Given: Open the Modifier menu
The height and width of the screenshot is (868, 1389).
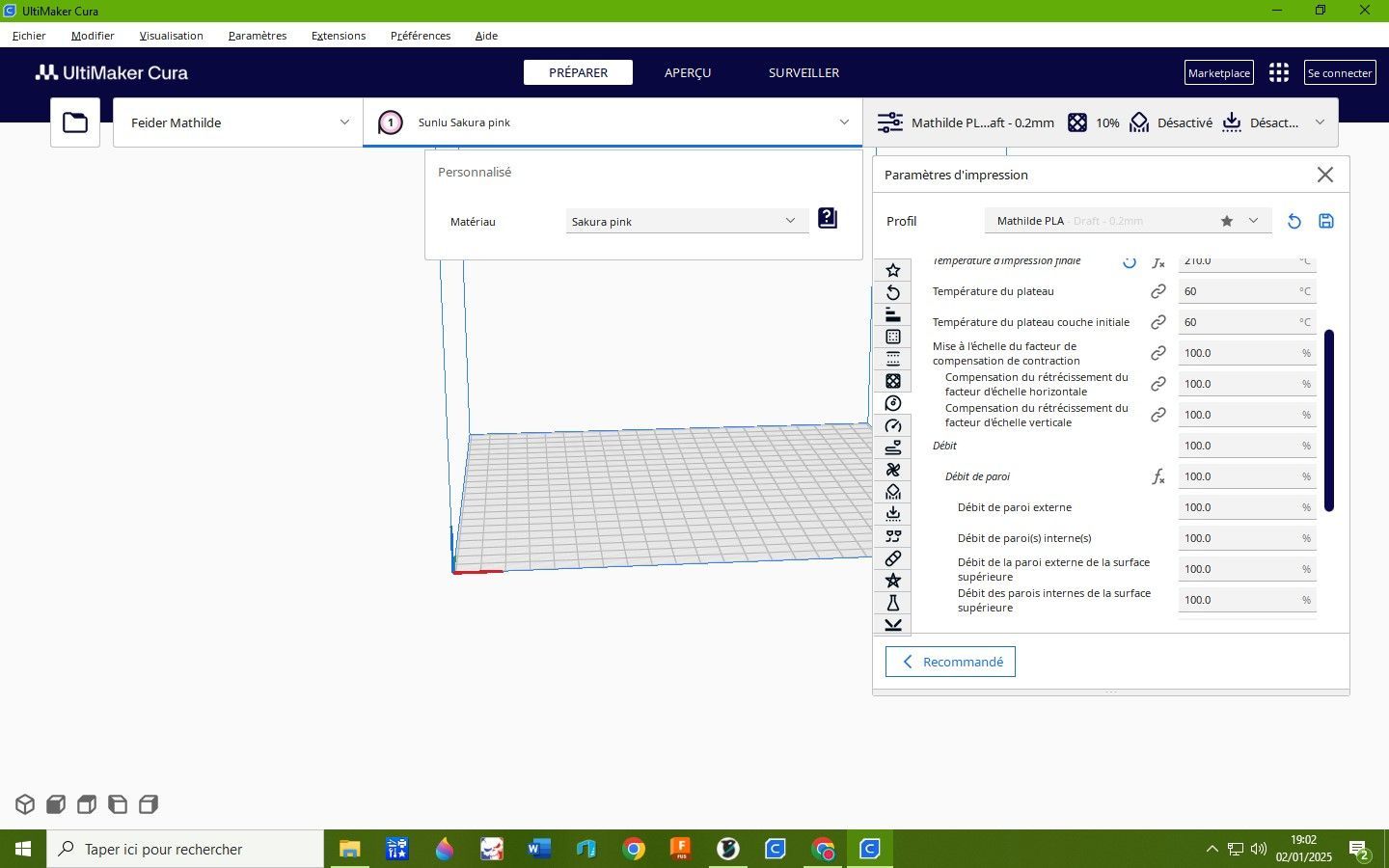Looking at the screenshot, I should tap(93, 36).
